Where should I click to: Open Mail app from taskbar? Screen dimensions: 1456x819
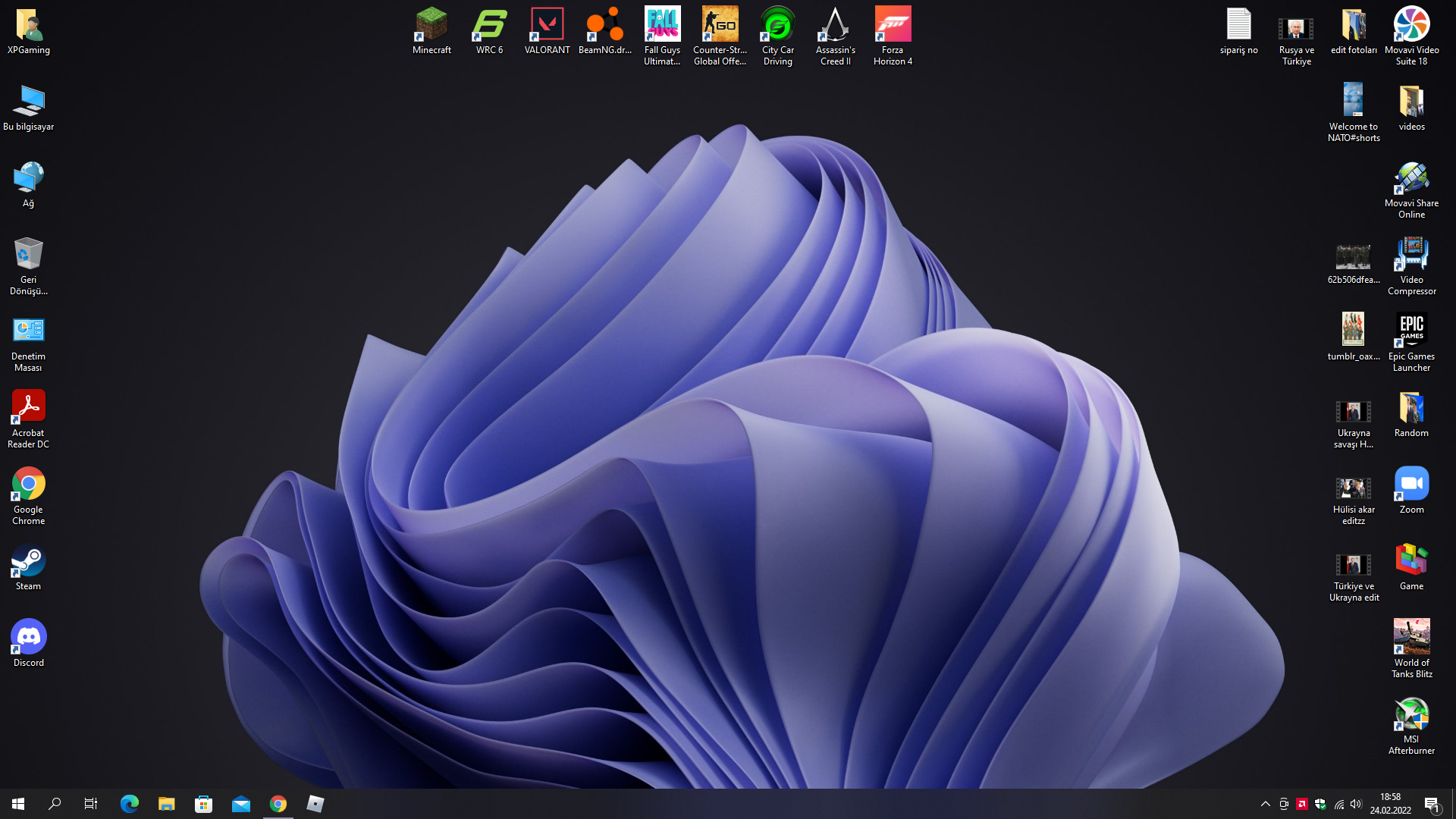click(241, 804)
